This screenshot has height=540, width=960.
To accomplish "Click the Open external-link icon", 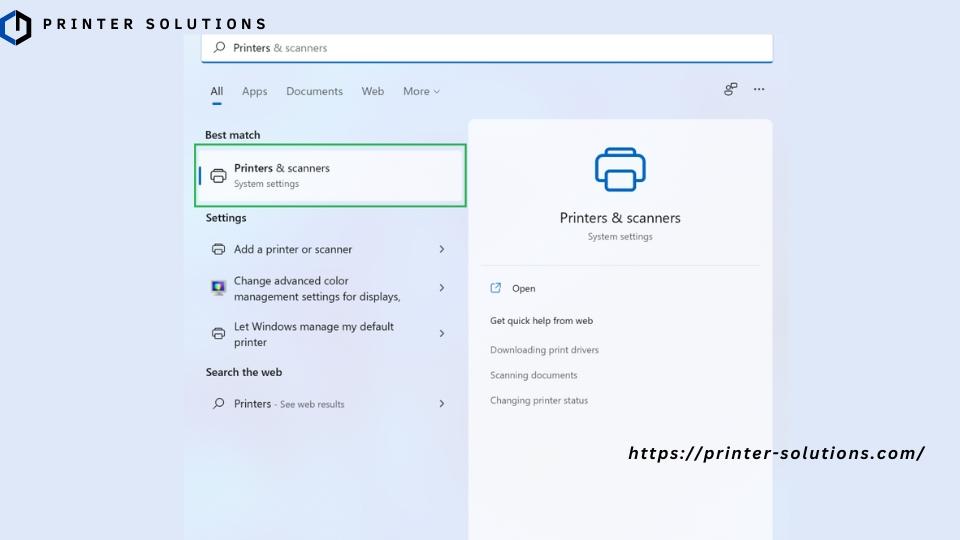I will pos(495,288).
